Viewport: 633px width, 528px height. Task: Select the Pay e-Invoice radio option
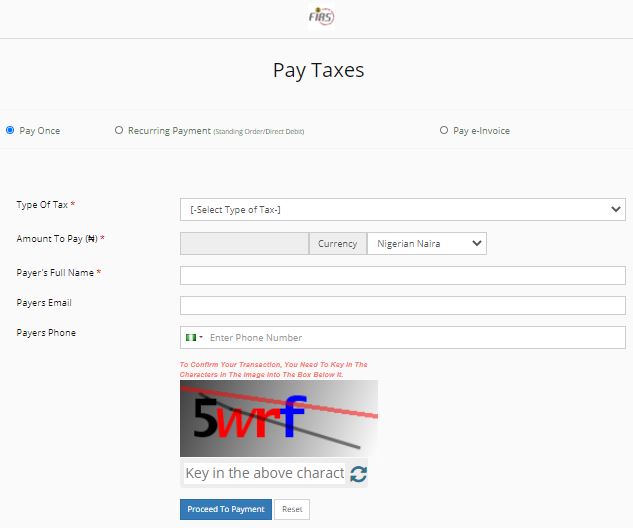click(444, 130)
